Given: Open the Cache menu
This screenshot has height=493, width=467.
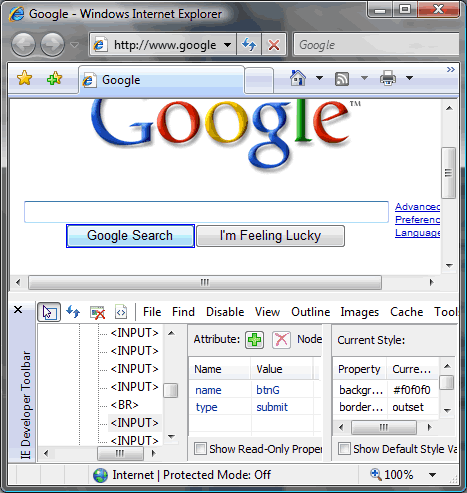Looking at the screenshot, I should (x=407, y=312).
